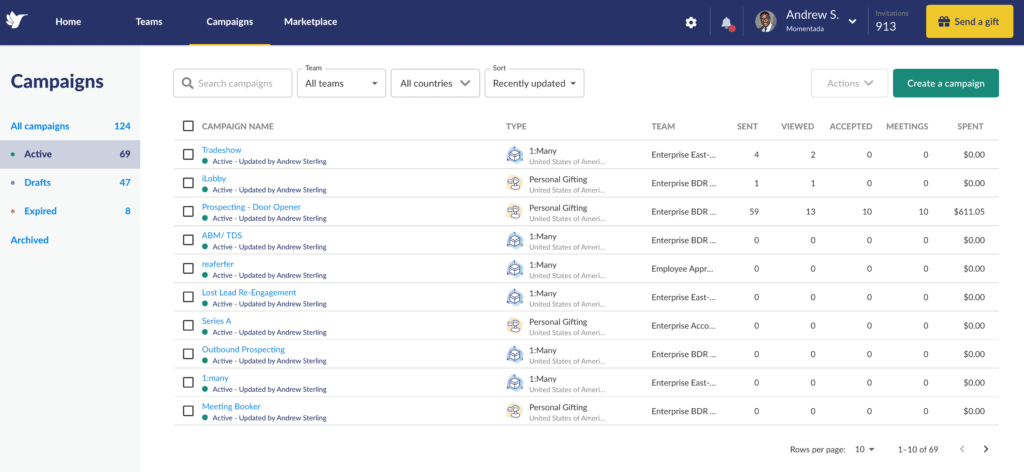Expand the All countries dropdown
This screenshot has height=472, width=1024.
click(435, 83)
